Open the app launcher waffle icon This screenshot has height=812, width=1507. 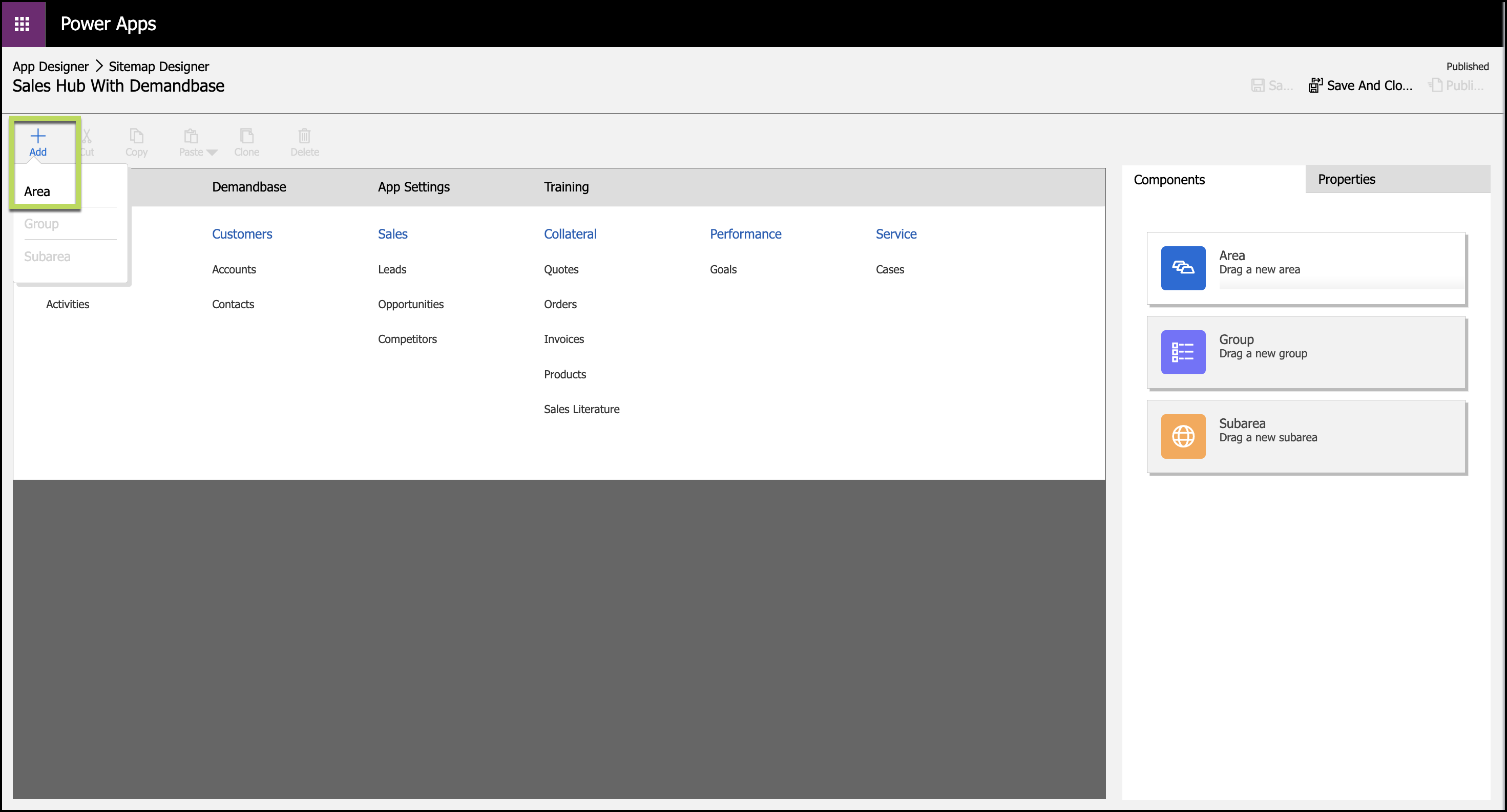point(22,24)
